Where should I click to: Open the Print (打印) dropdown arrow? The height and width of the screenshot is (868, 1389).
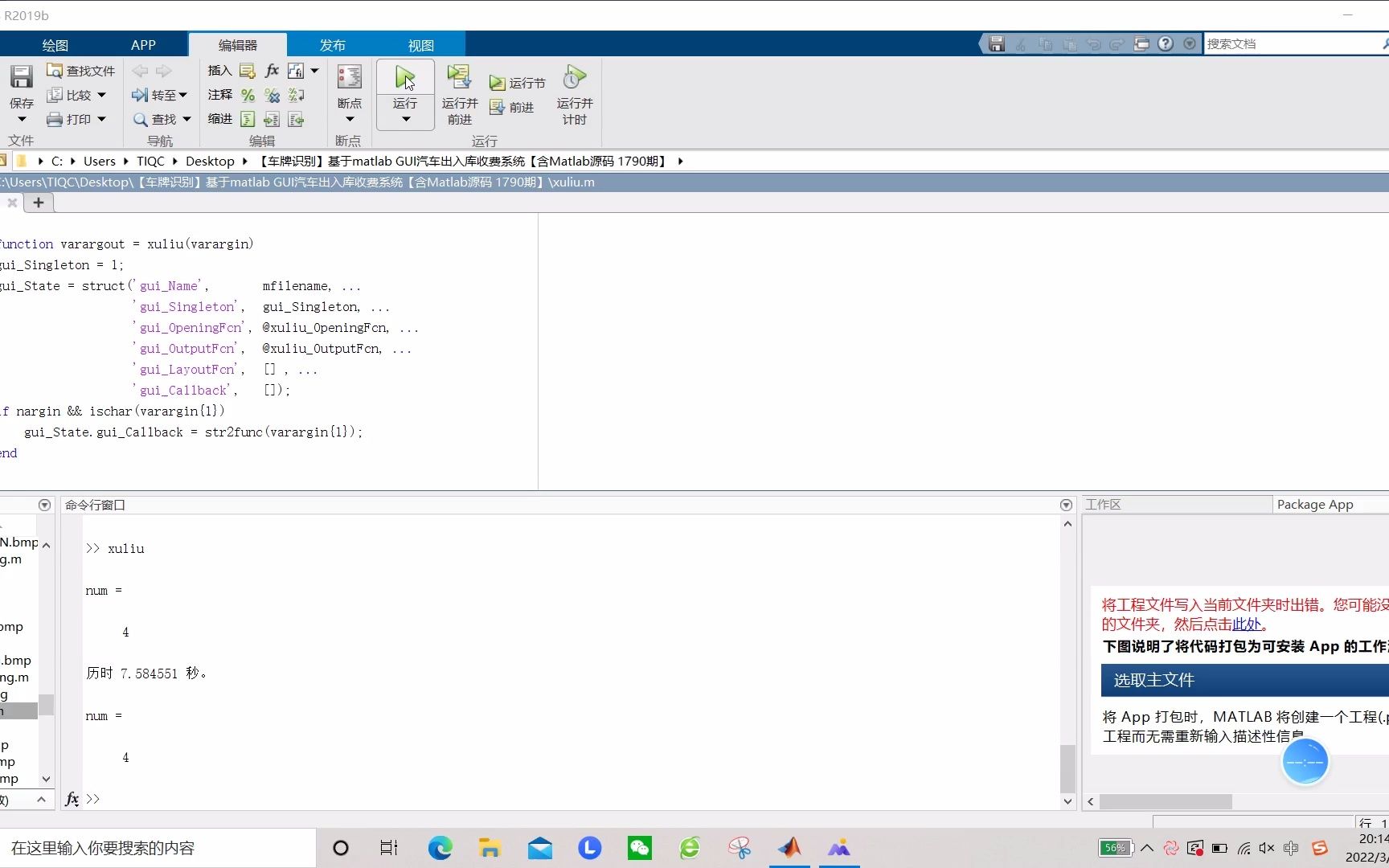point(101,119)
